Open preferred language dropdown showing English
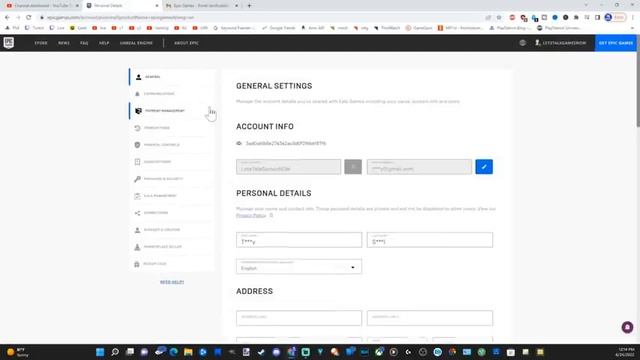The height and width of the screenshot is (360, 640). point(299,267)
